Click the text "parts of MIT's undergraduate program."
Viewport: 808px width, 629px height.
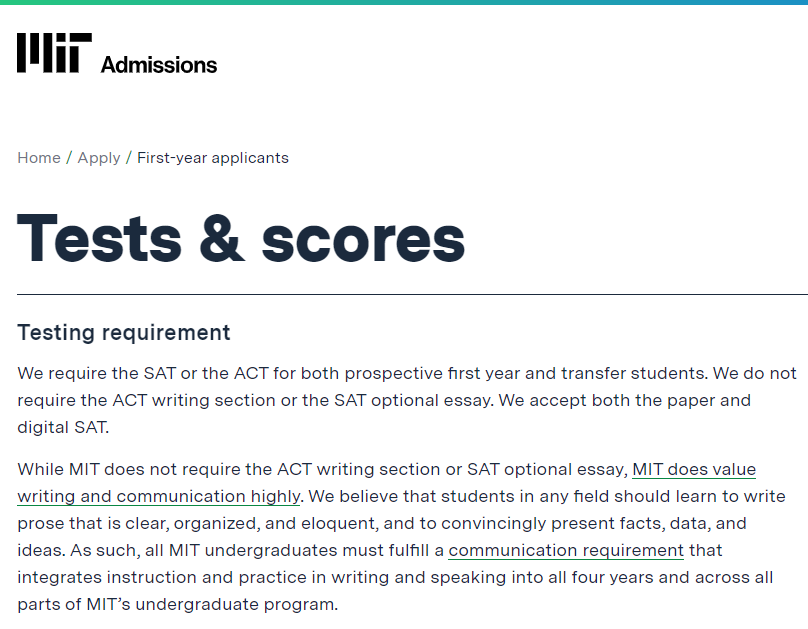[x=178, y=604]
